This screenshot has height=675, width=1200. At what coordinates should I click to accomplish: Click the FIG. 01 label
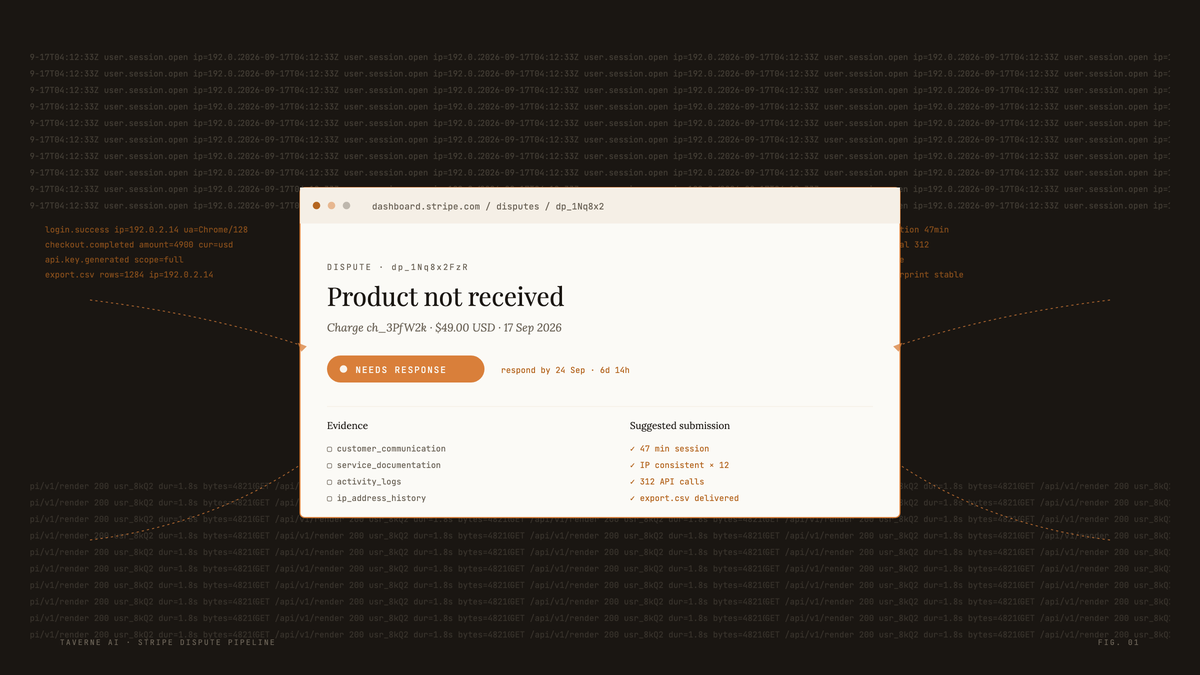pyautogui.click(x=1118, y=642)
